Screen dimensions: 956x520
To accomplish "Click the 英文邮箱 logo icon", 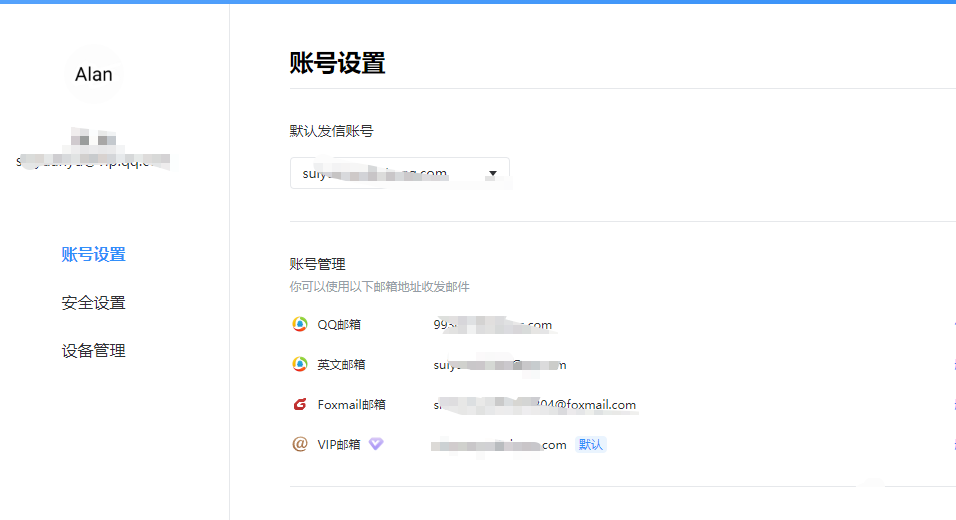I will (299, 365).
